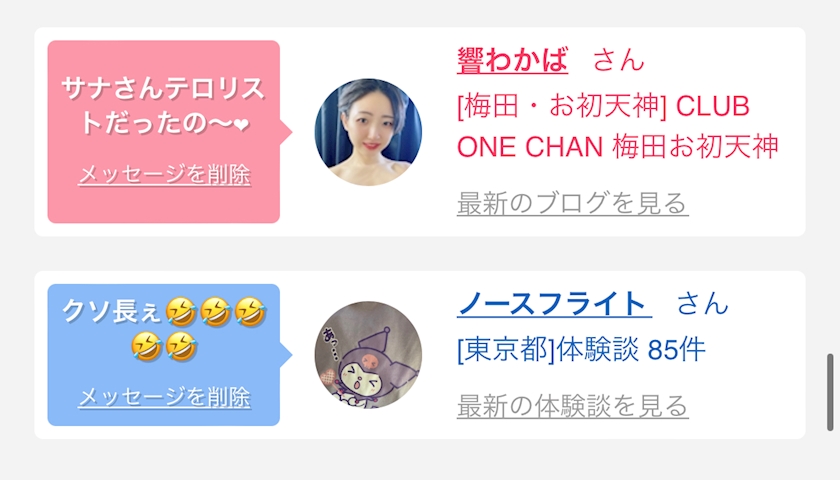Viewport: 840px width, 480px height.
Task: Select the [東京都]体験談 85件 text
Action: tap(581, 350)
